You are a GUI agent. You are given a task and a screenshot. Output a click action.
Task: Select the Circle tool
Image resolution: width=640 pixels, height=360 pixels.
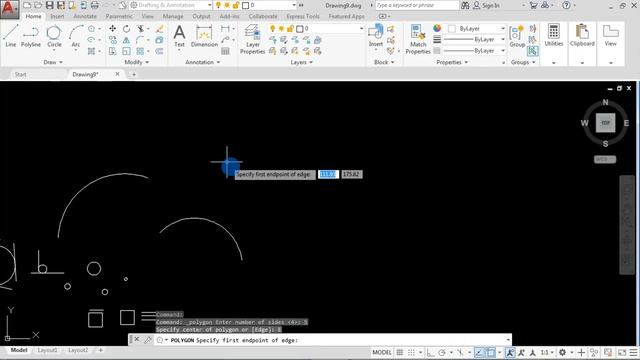pyautogui.click(x=54, y=36)
